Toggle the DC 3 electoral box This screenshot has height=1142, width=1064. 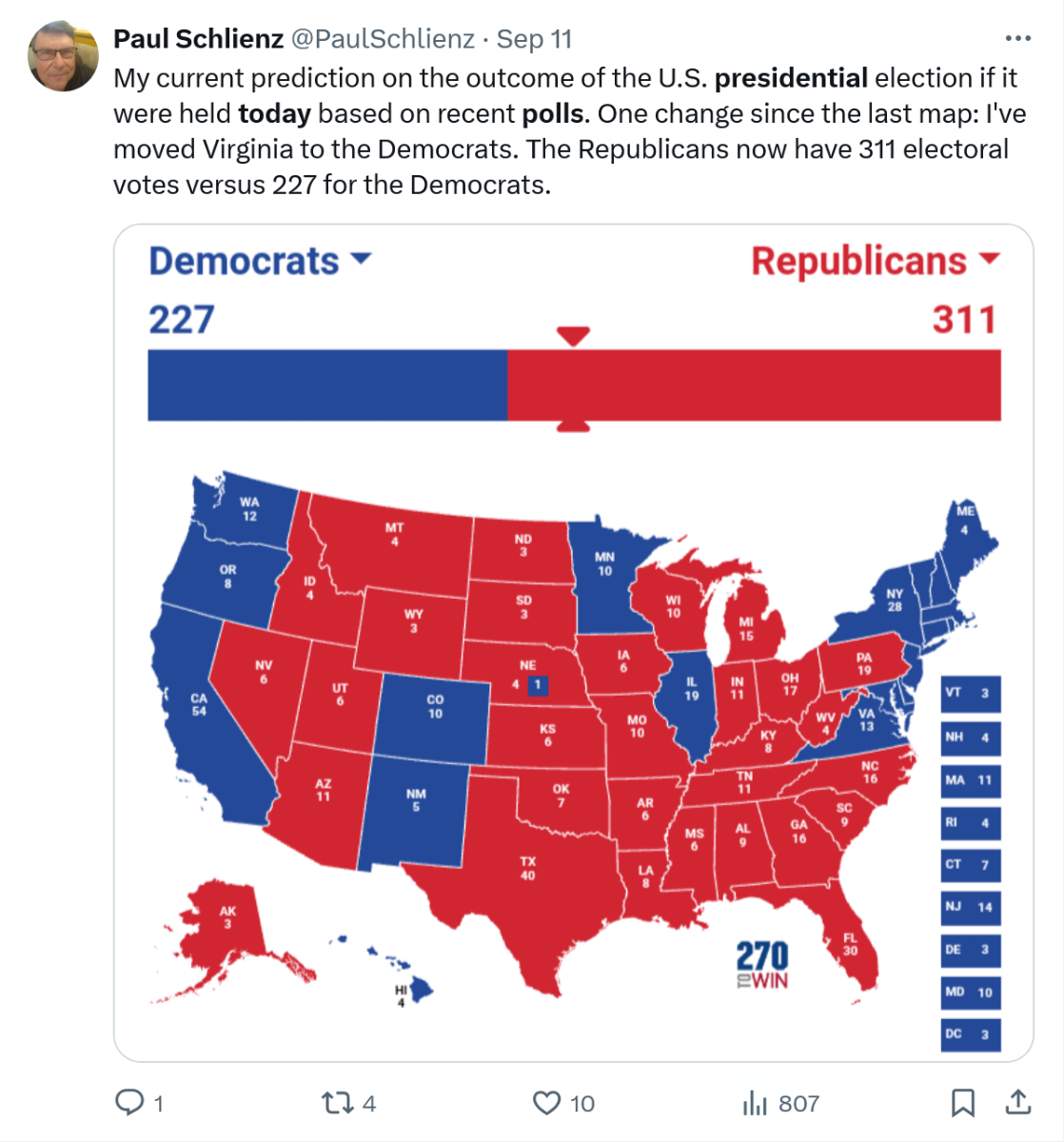coord(970,1034)
